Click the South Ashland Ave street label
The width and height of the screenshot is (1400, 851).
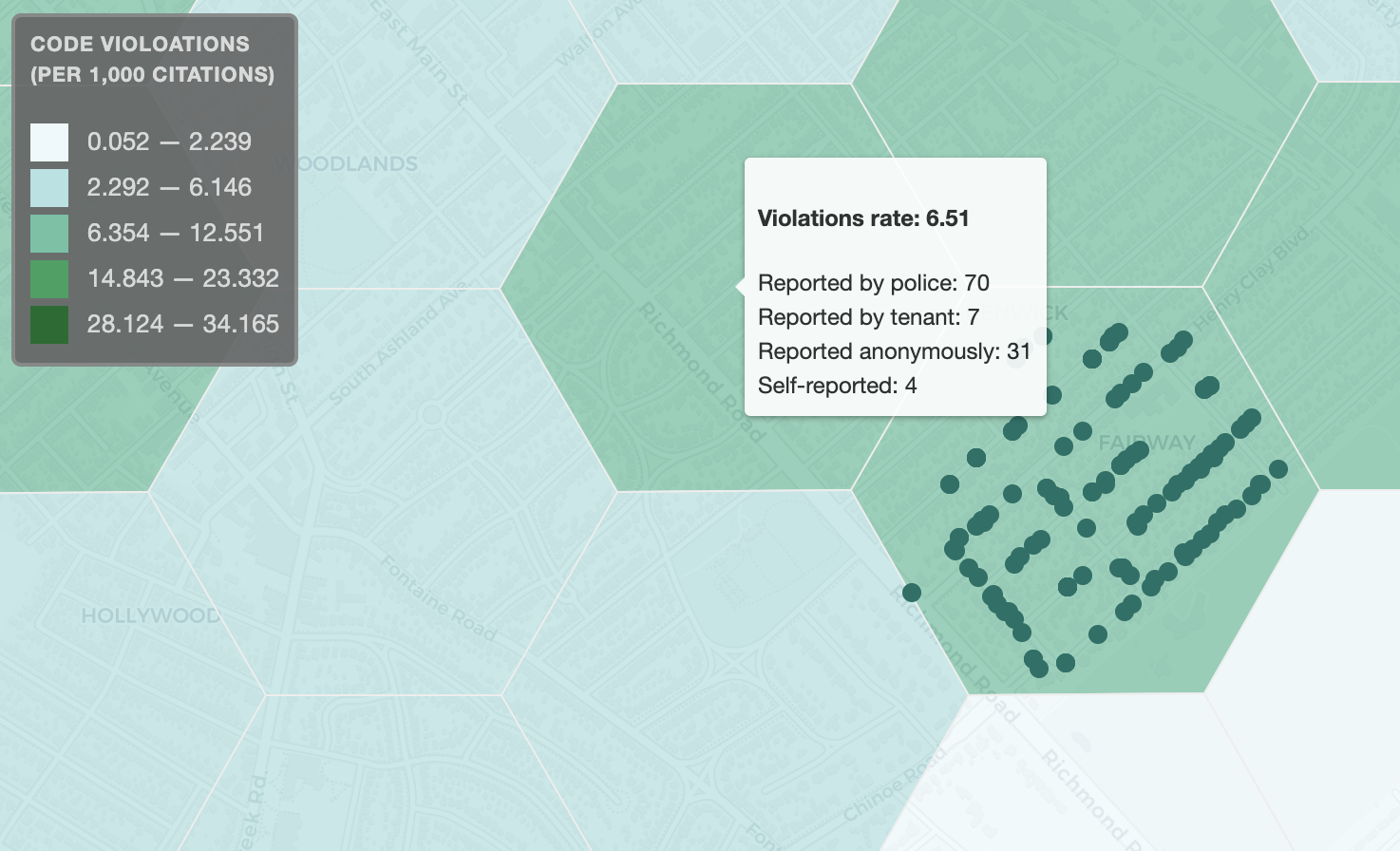coord(399,344)
